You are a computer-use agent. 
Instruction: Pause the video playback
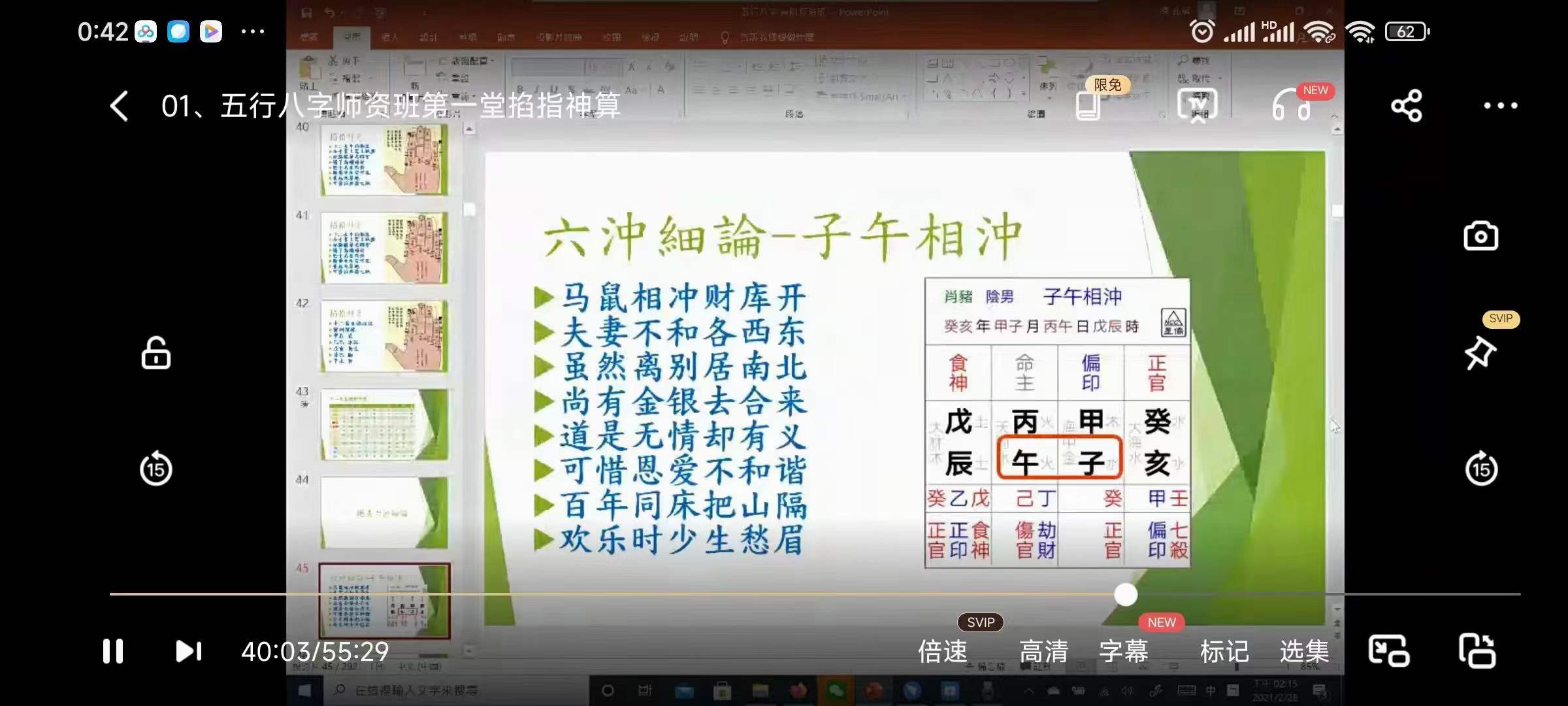tap(112, 650)
